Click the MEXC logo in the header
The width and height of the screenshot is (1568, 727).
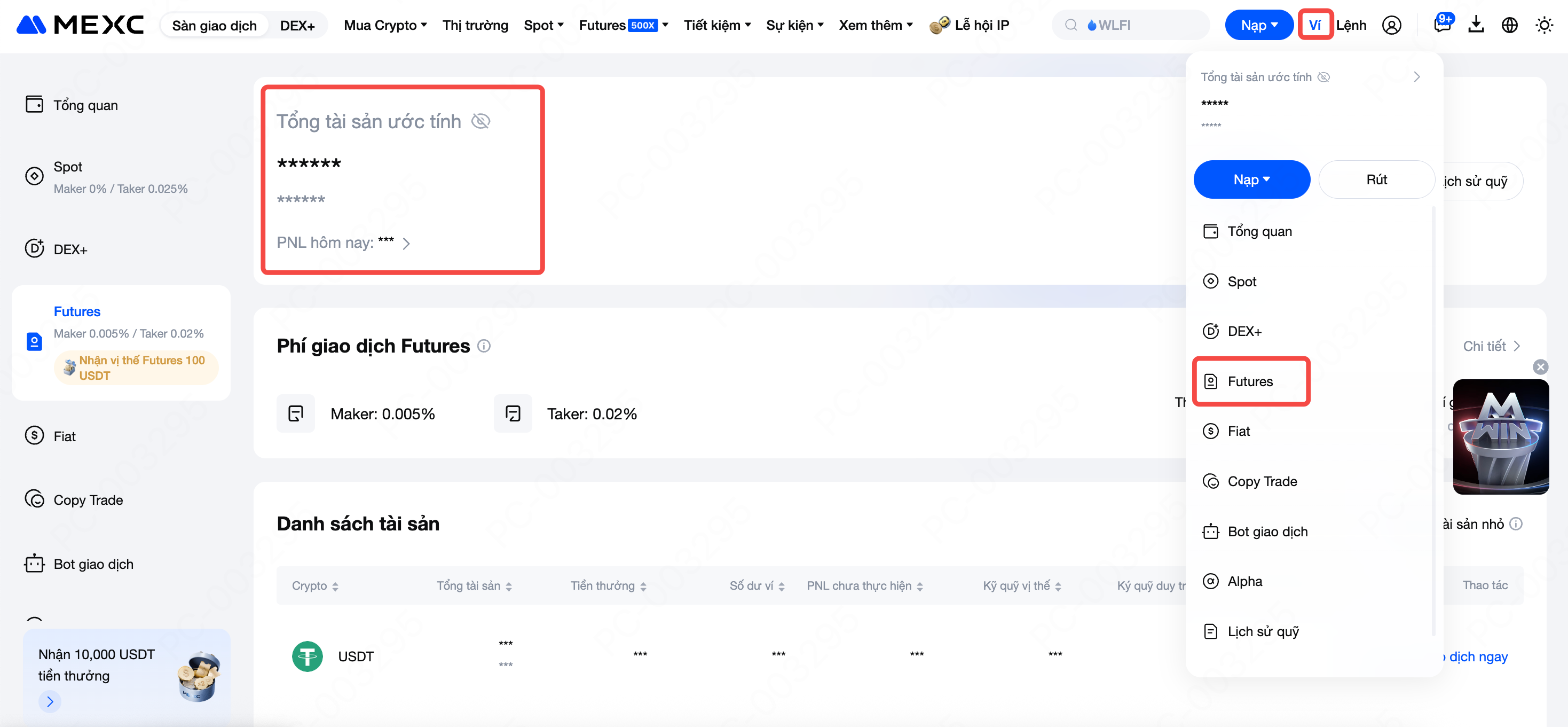pos(80,25)
